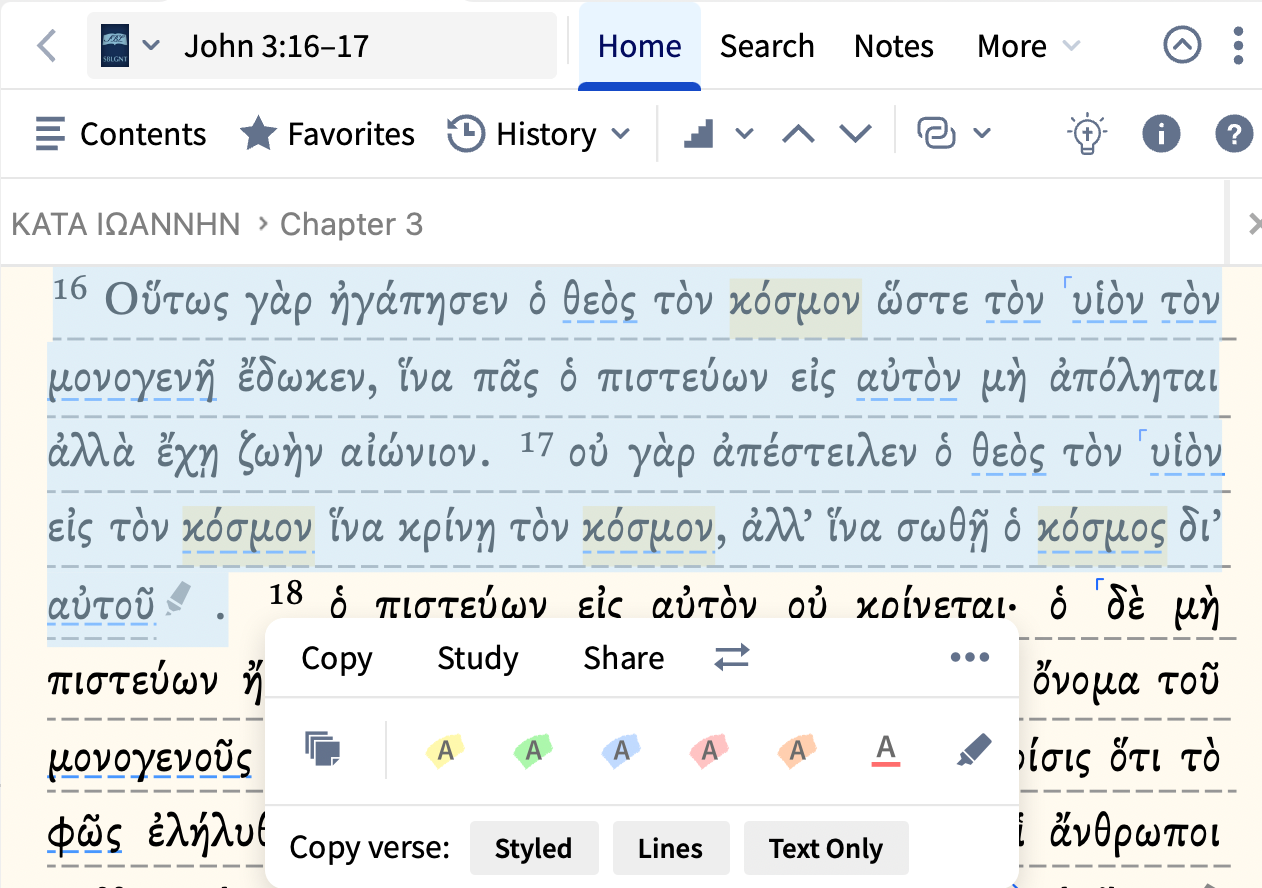This screenshot has width=1262, height=888.
Task: Apply the red highlight style
Action: pyautogui.click(x=709, y=750)
